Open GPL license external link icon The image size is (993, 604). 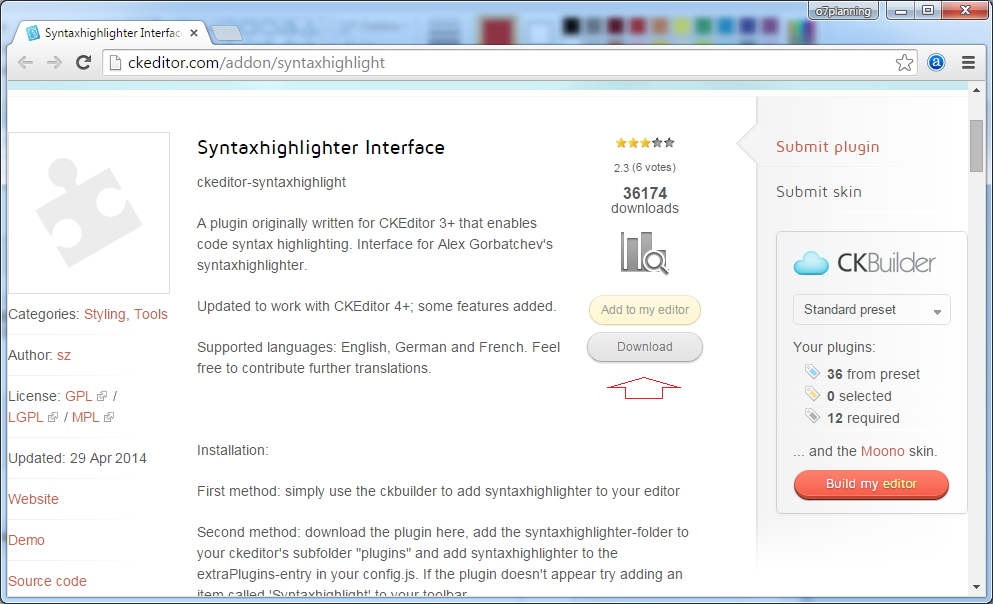coord(102,396)
